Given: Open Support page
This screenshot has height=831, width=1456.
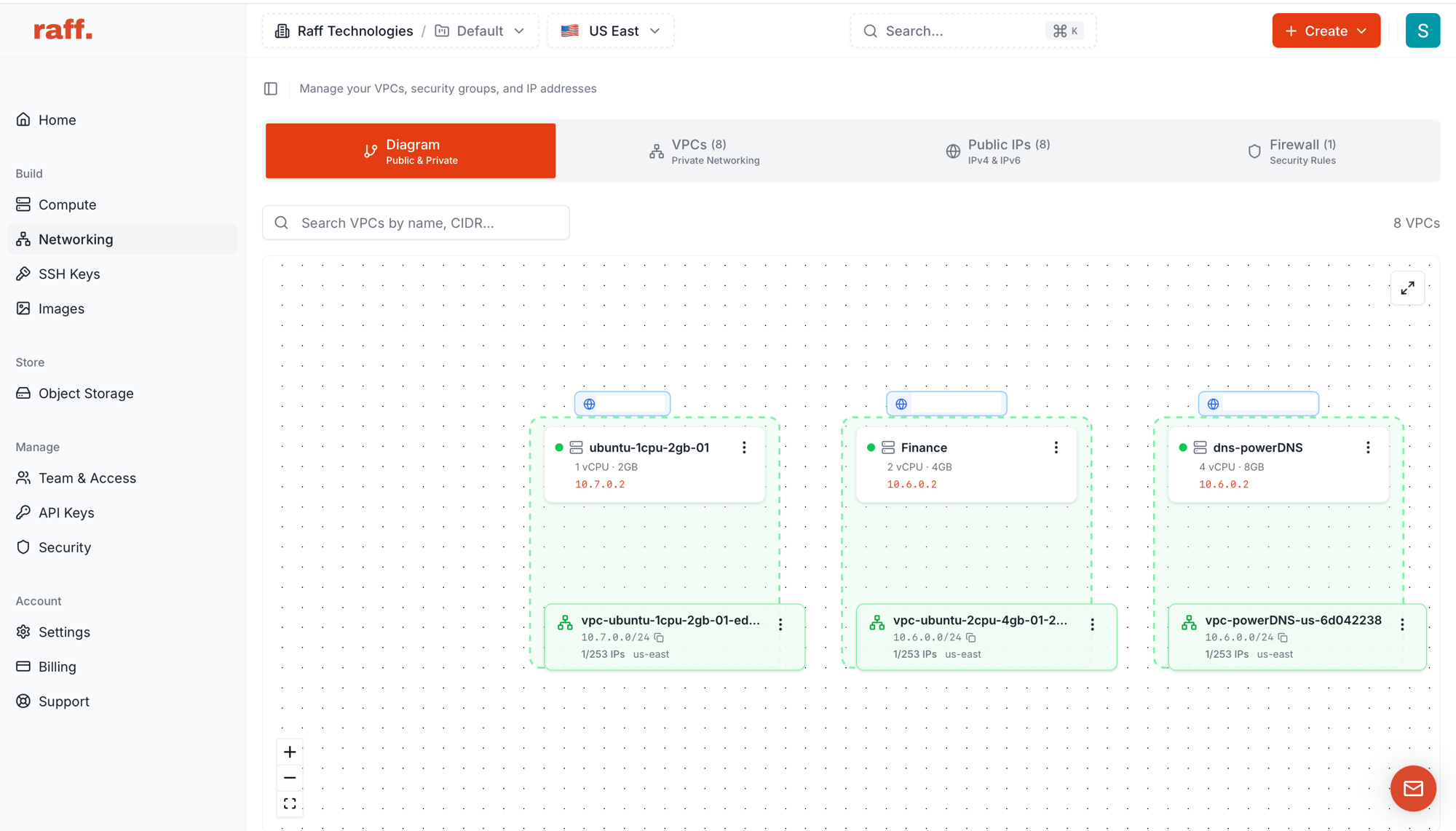Looking at the screenshot, I should coord(122,701).
